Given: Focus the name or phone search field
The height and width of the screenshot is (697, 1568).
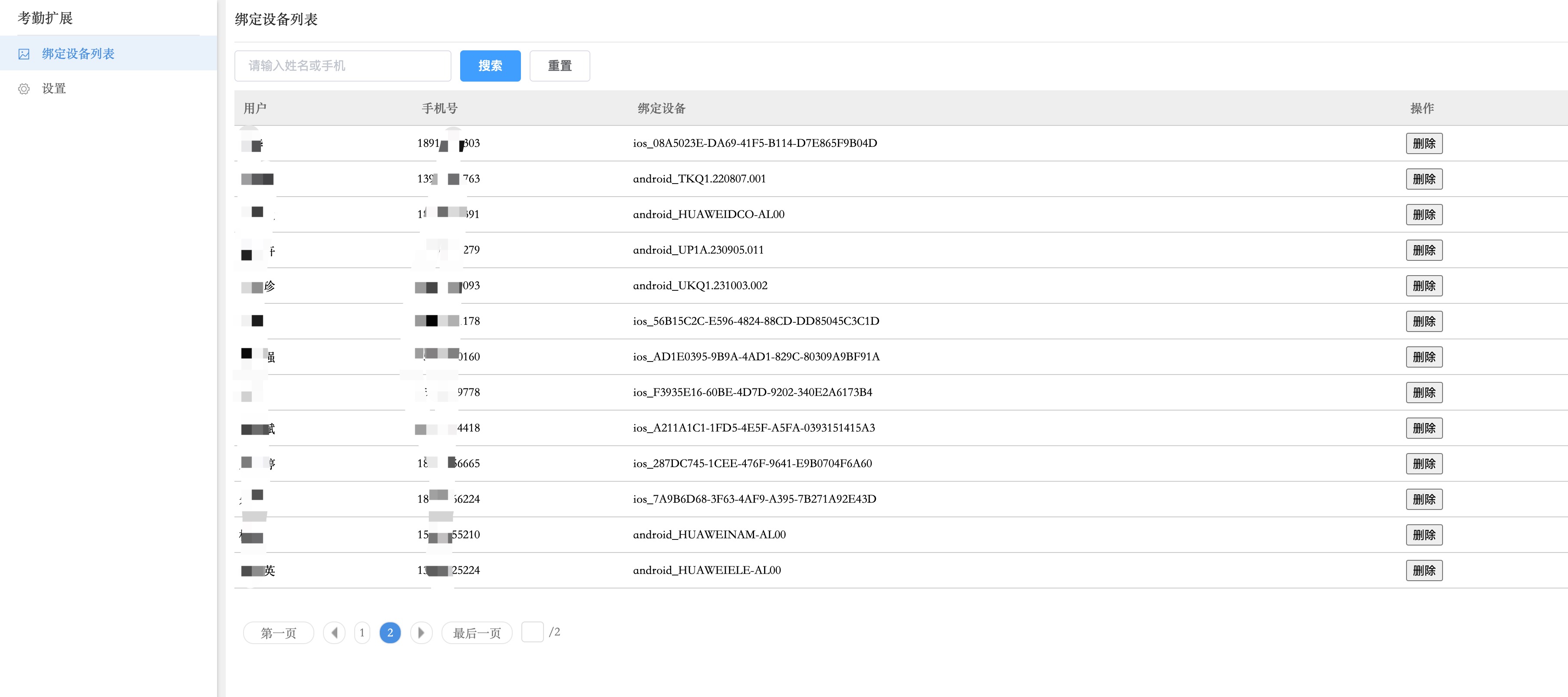Looking at the screenshot, I should pyautogui.click(x=343, y=66).
